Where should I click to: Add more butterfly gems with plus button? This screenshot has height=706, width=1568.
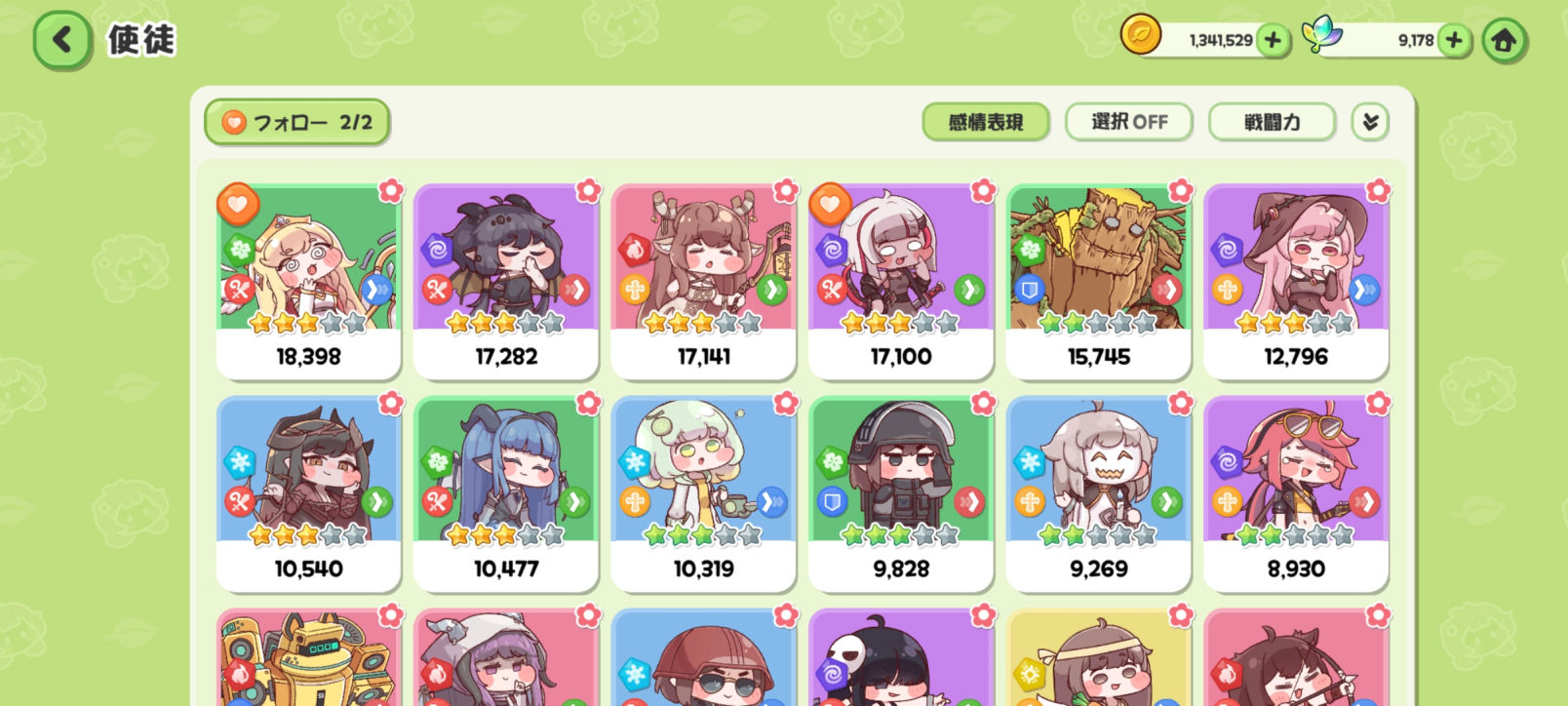click(1454, 40)
